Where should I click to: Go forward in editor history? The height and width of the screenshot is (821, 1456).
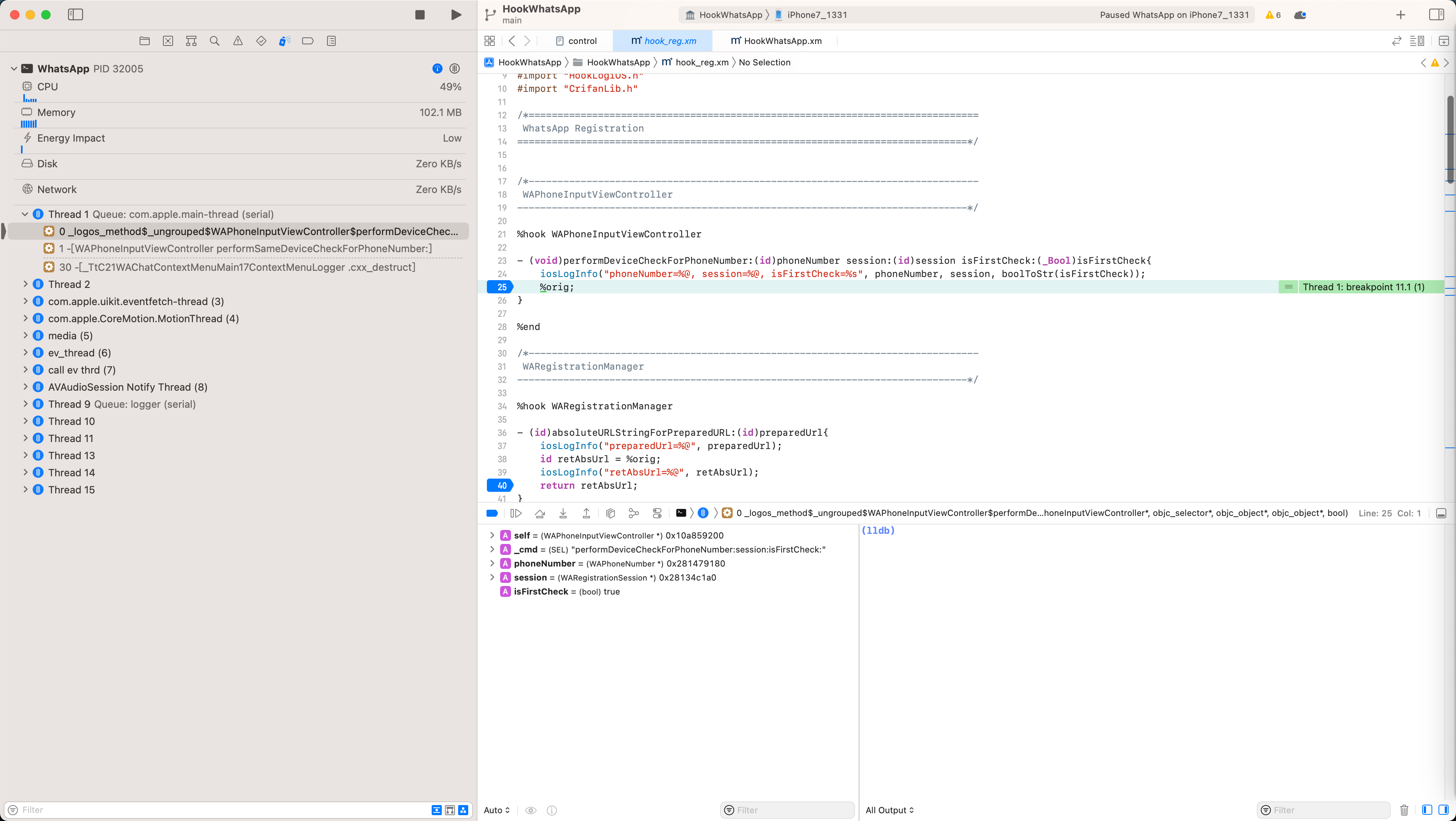tap(527, 41)
